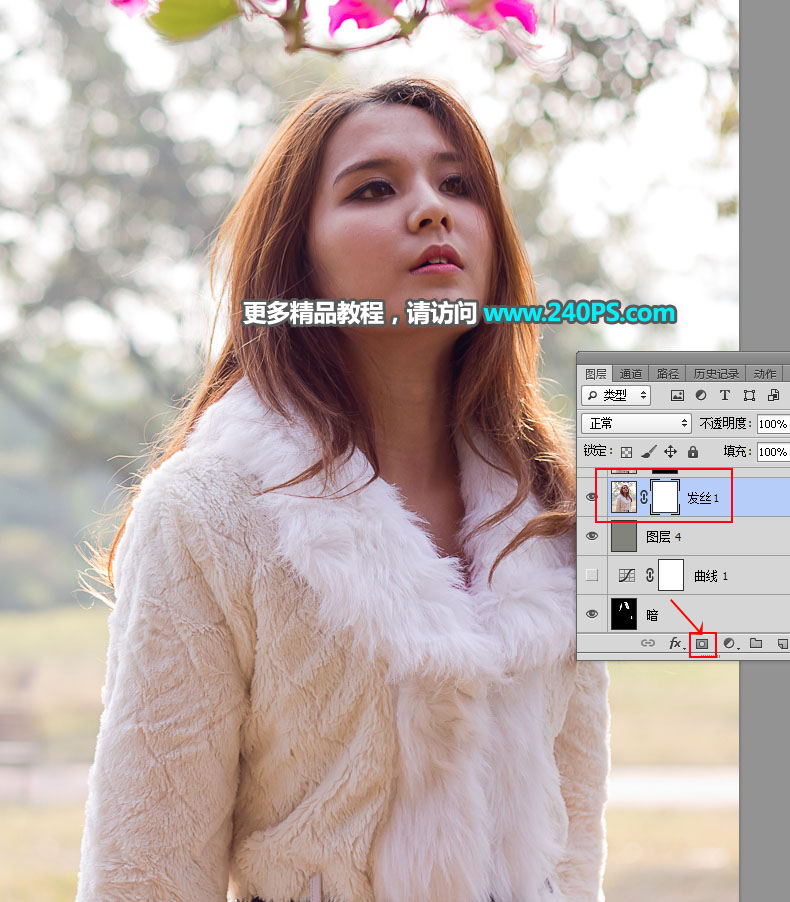Click the 不透明度 label
The width and height of the screenshot is (790, 902).
click(726, 423)
